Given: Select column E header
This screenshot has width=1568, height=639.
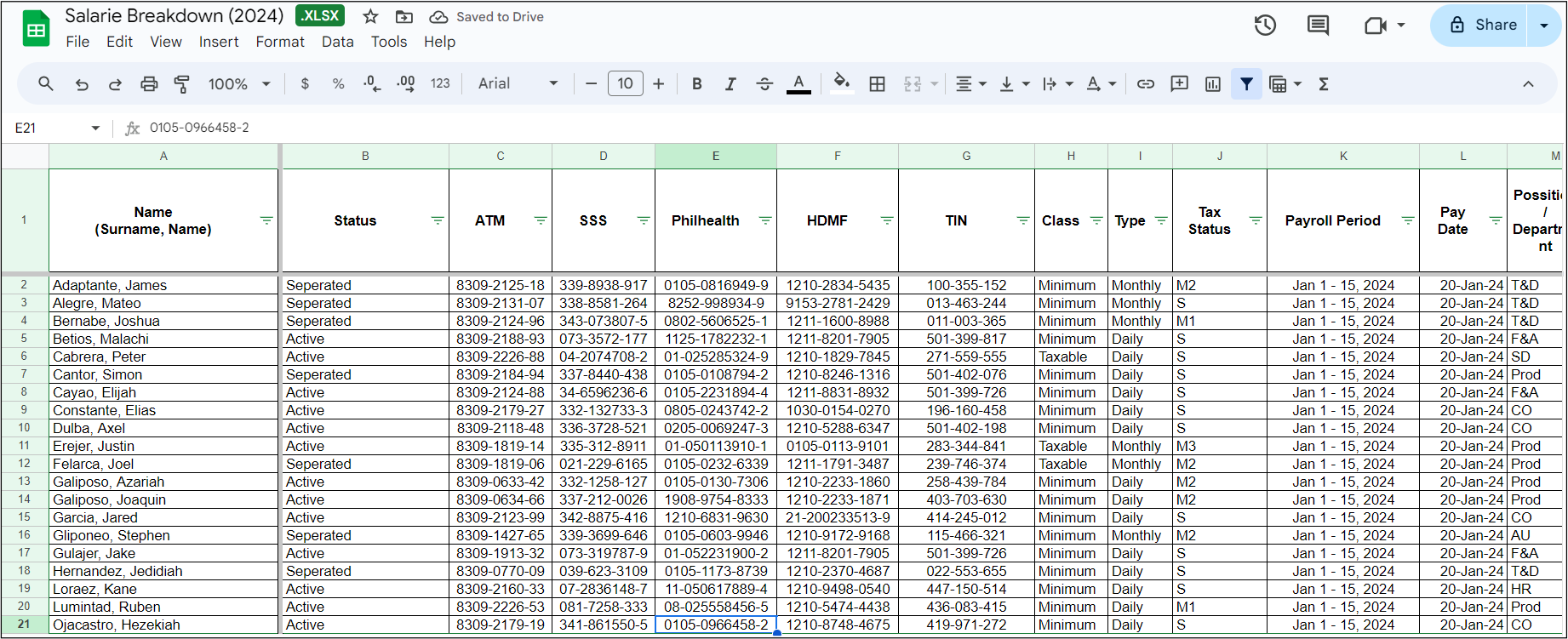Looking at the screenshot, I should (716, 156).
